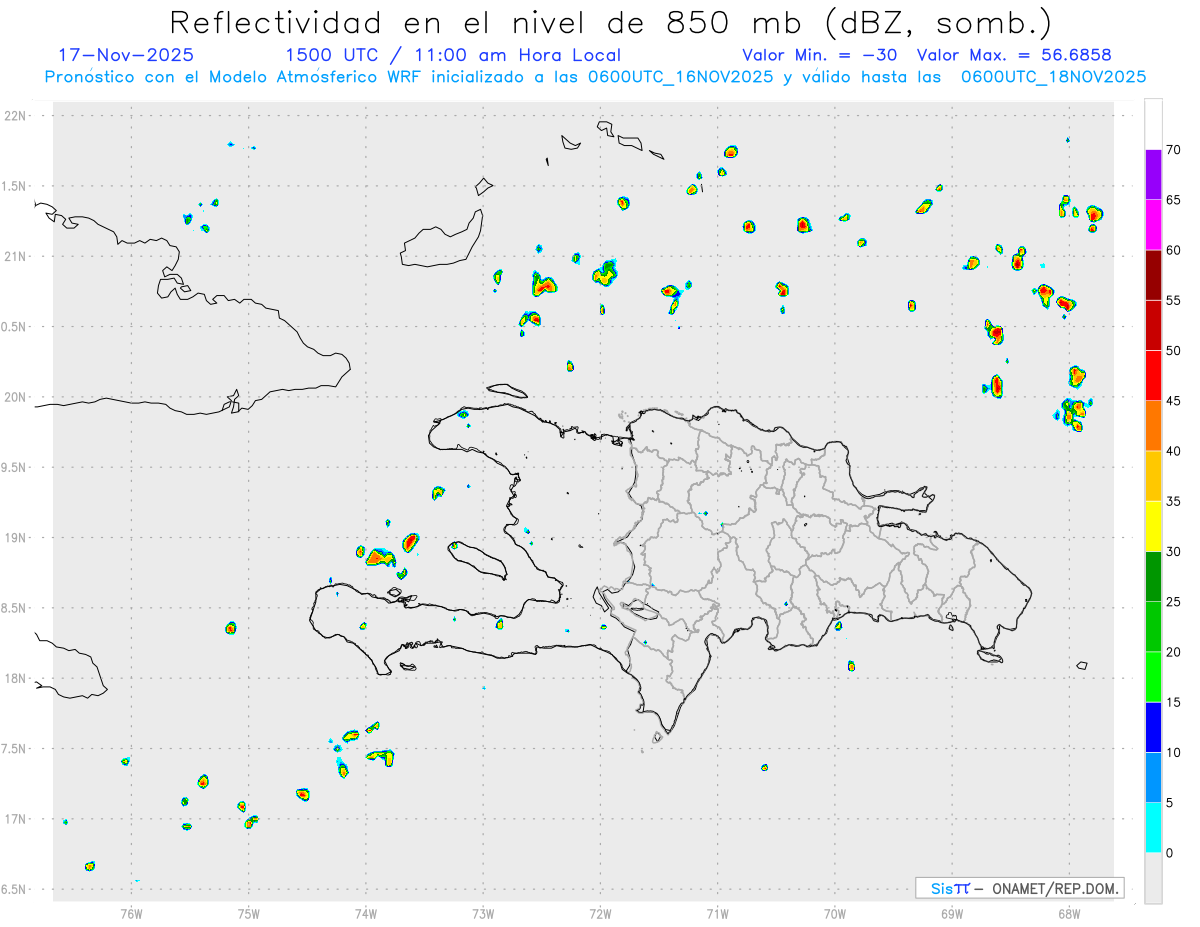The height and width of the screenshot is (927, 1200).
Task: Select the yellow 30-35 dBZ colorbar segment
Action: coord(1153,527)
